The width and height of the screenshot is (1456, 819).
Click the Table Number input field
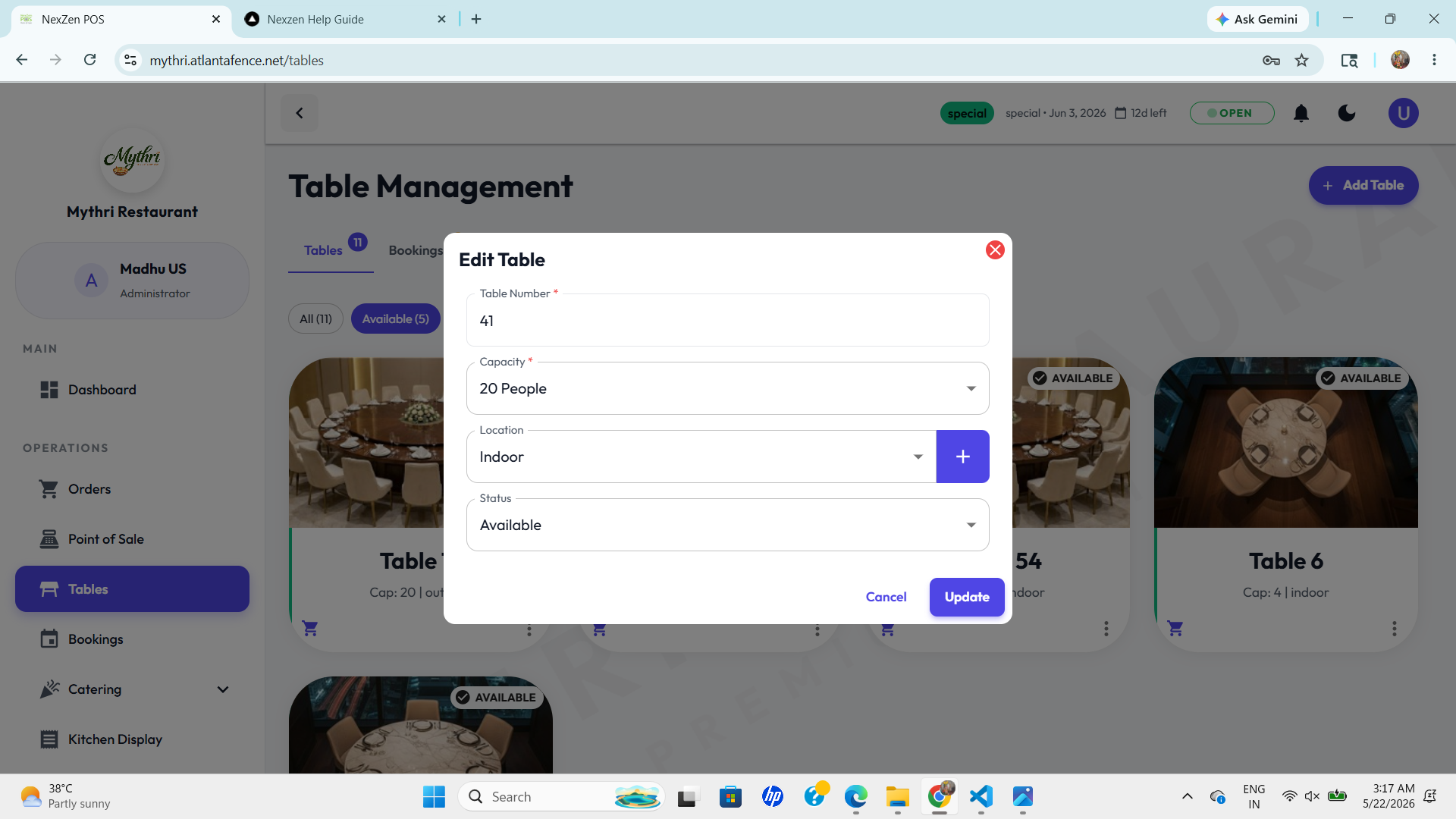tap(727, 320)
